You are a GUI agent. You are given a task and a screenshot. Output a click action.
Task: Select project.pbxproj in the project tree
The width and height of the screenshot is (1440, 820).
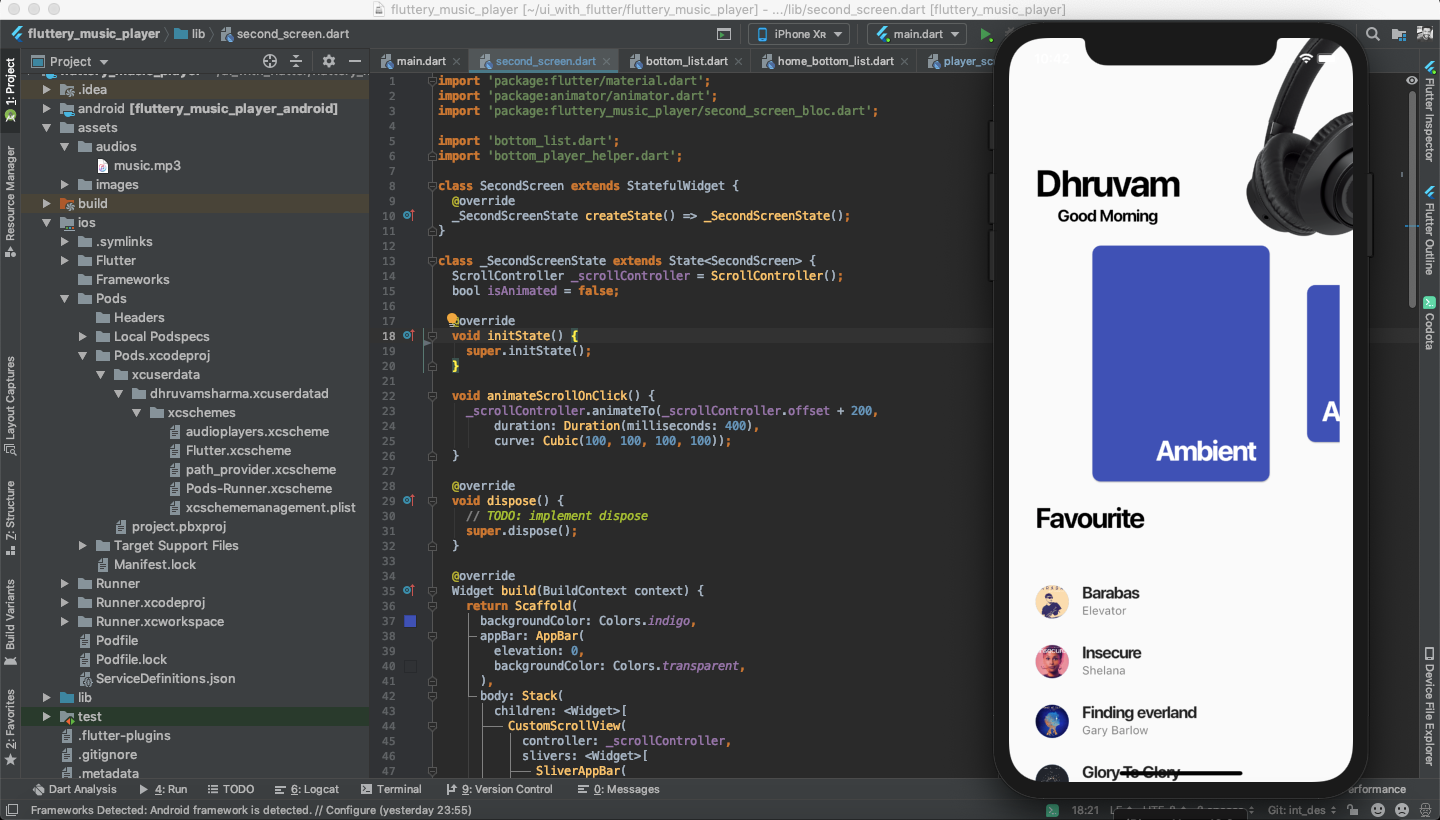[x=170, y=527]
